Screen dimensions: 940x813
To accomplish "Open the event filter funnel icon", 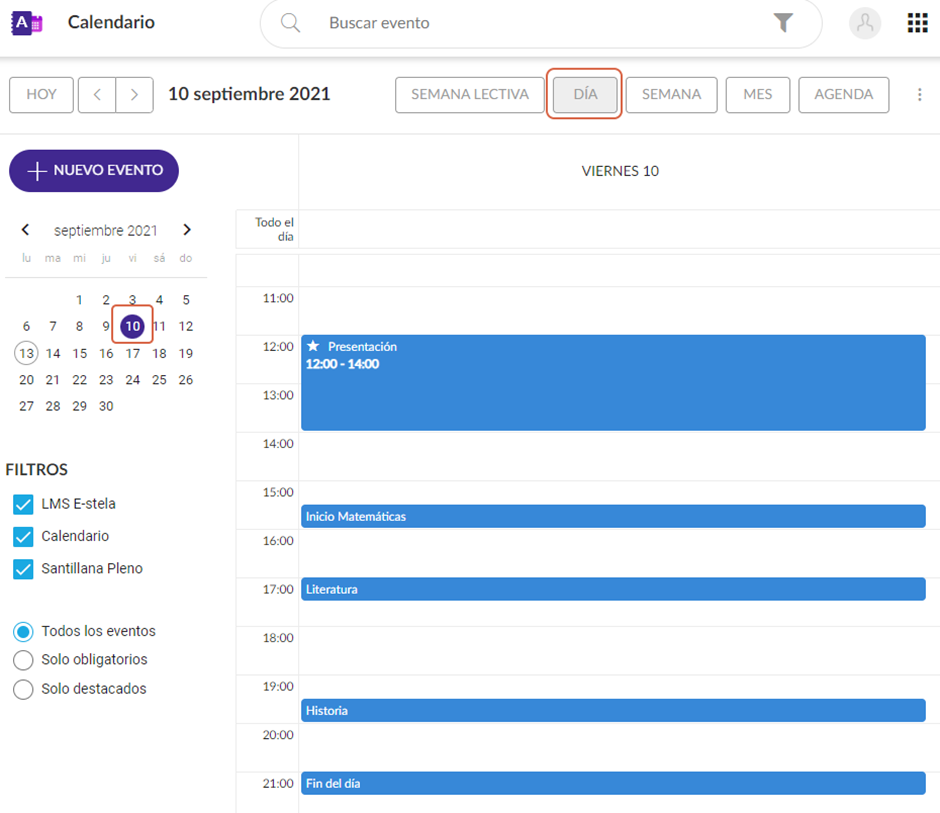I will tap(783, 23).
